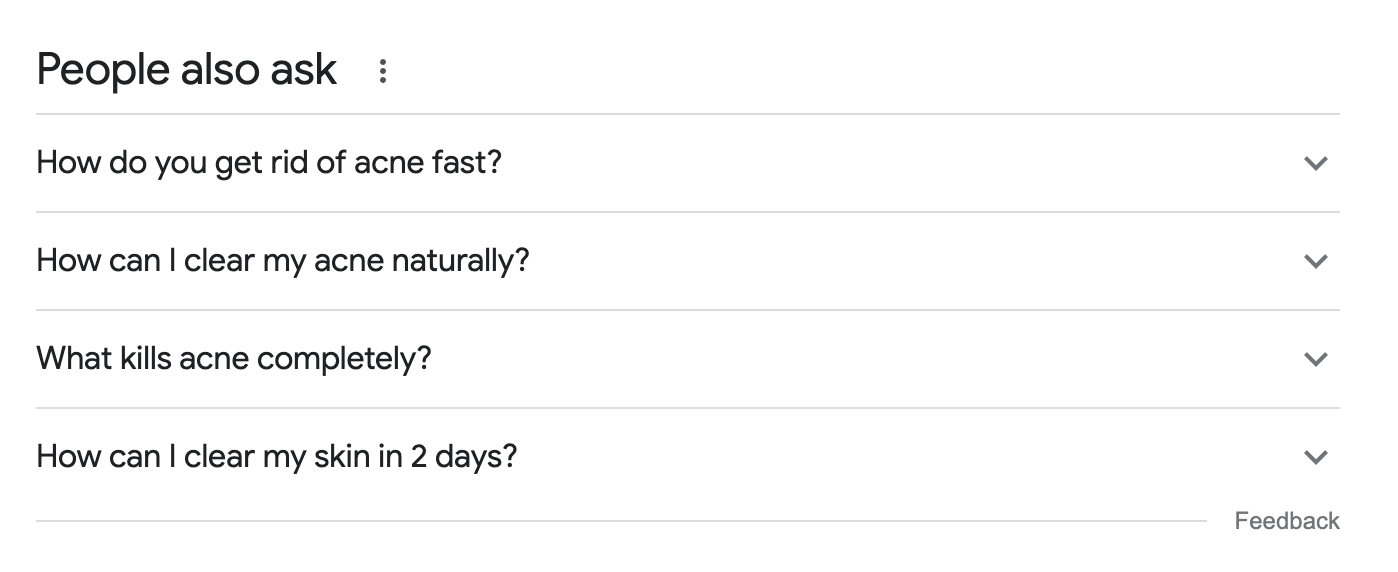
Task: Click the down arrow for kills acne completely
Action: tap(1316, 359)
